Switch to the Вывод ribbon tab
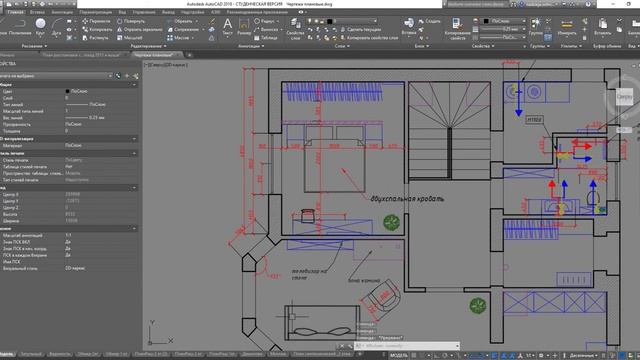Image resolution: width=640 pixels, height=360 pixels. [x=168, y=12]
